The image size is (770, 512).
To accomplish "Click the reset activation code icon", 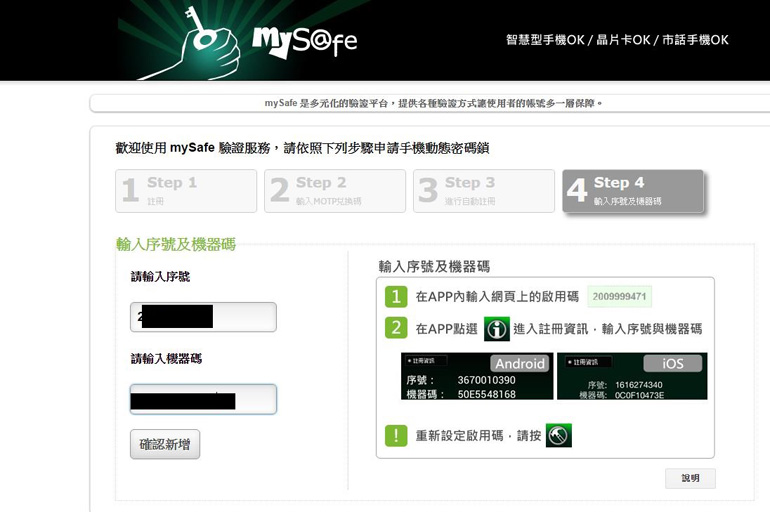I will point(559,435).
